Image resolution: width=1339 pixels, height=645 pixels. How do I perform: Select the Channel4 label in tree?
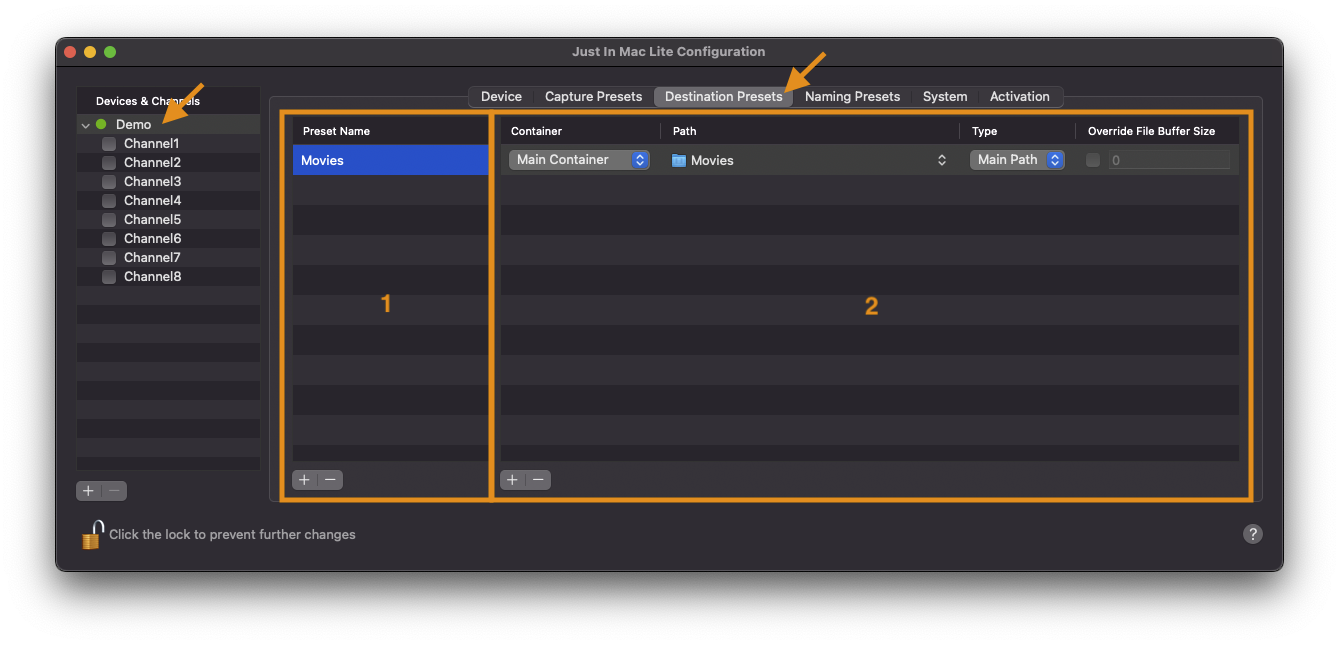pos(152,201)
